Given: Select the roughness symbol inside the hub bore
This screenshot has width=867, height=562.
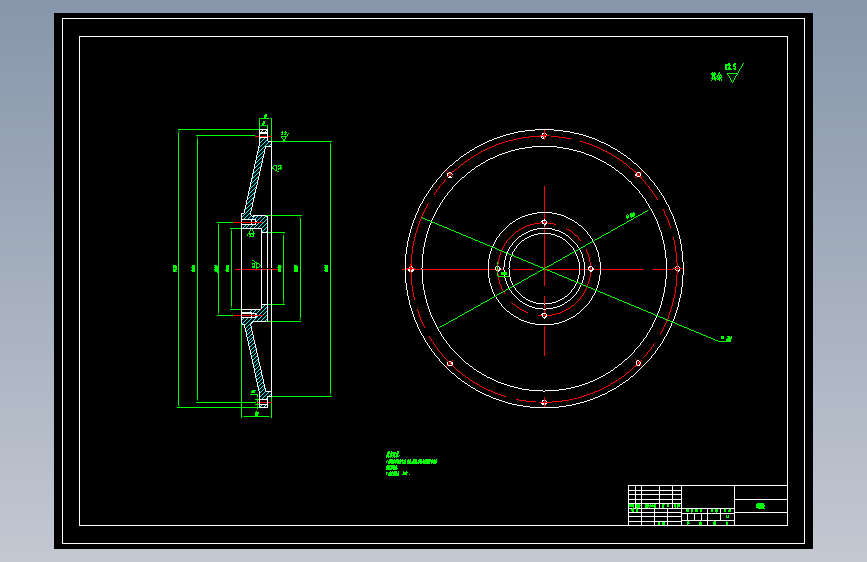Looking at the screenshot, I should [256, 264].
